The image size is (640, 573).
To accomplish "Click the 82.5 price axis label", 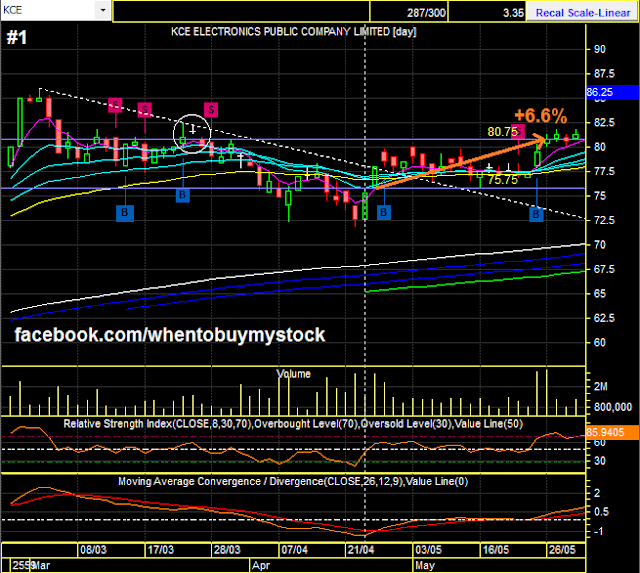I will (604, 122).
